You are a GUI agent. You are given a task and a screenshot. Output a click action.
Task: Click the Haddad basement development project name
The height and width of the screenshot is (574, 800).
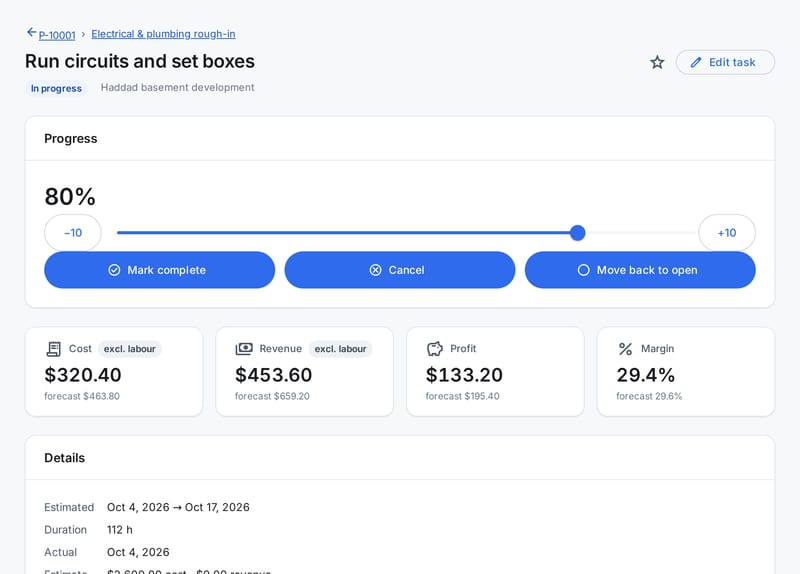178,87
